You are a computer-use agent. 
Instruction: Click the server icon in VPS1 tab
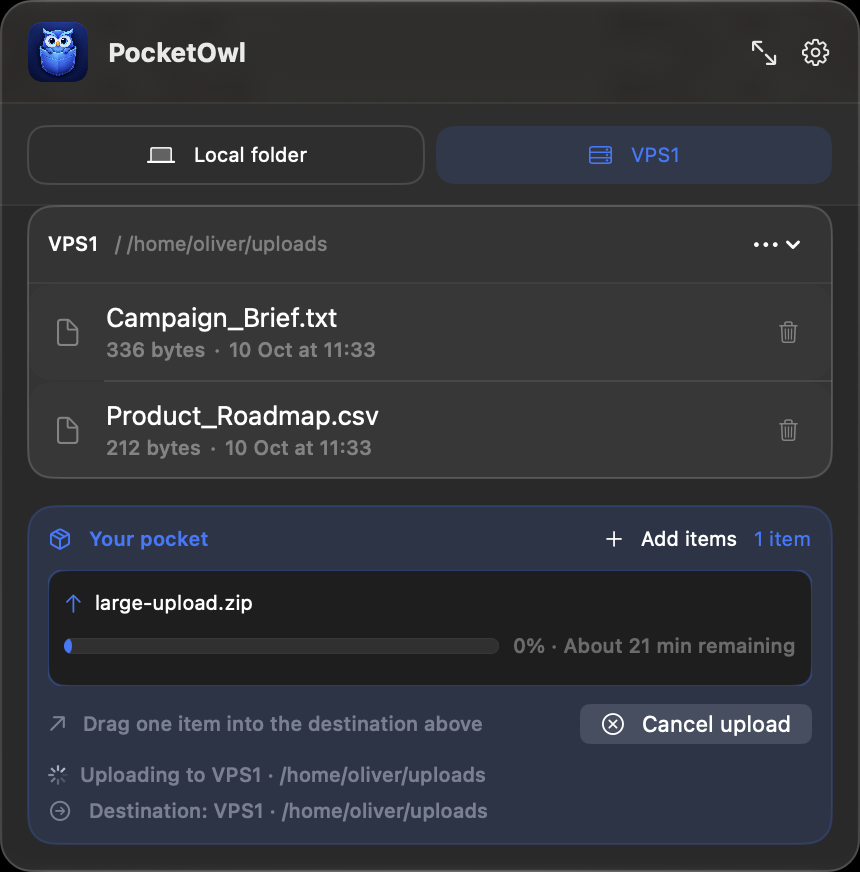click(600, 155)
